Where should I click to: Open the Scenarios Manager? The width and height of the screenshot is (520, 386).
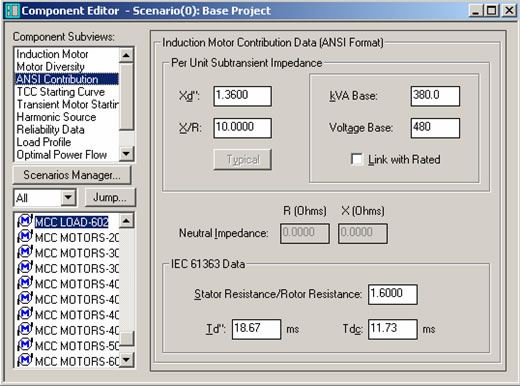pos(72,175)
